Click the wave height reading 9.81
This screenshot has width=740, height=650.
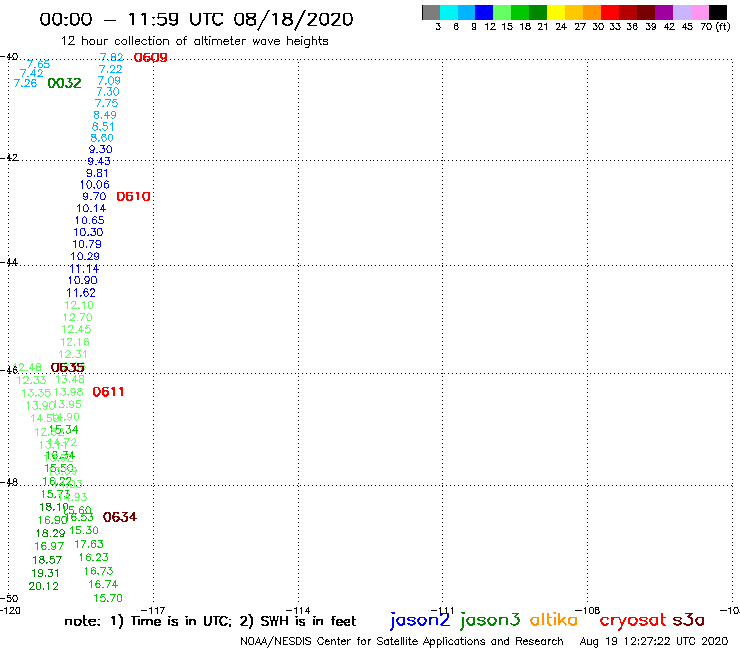[x=97, y=173]
